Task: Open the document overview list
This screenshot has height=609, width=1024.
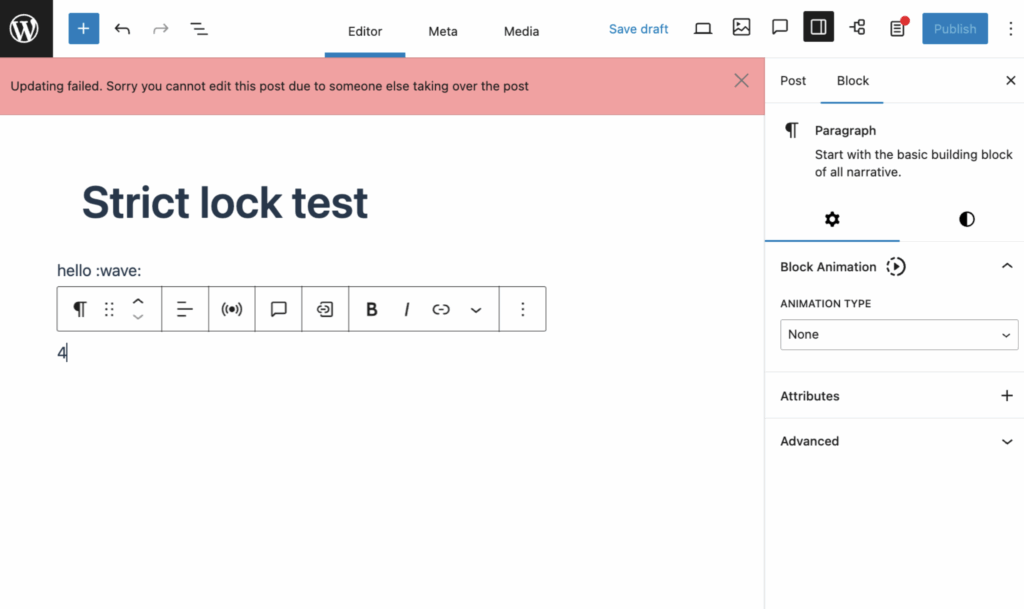Action: (199, 29)
